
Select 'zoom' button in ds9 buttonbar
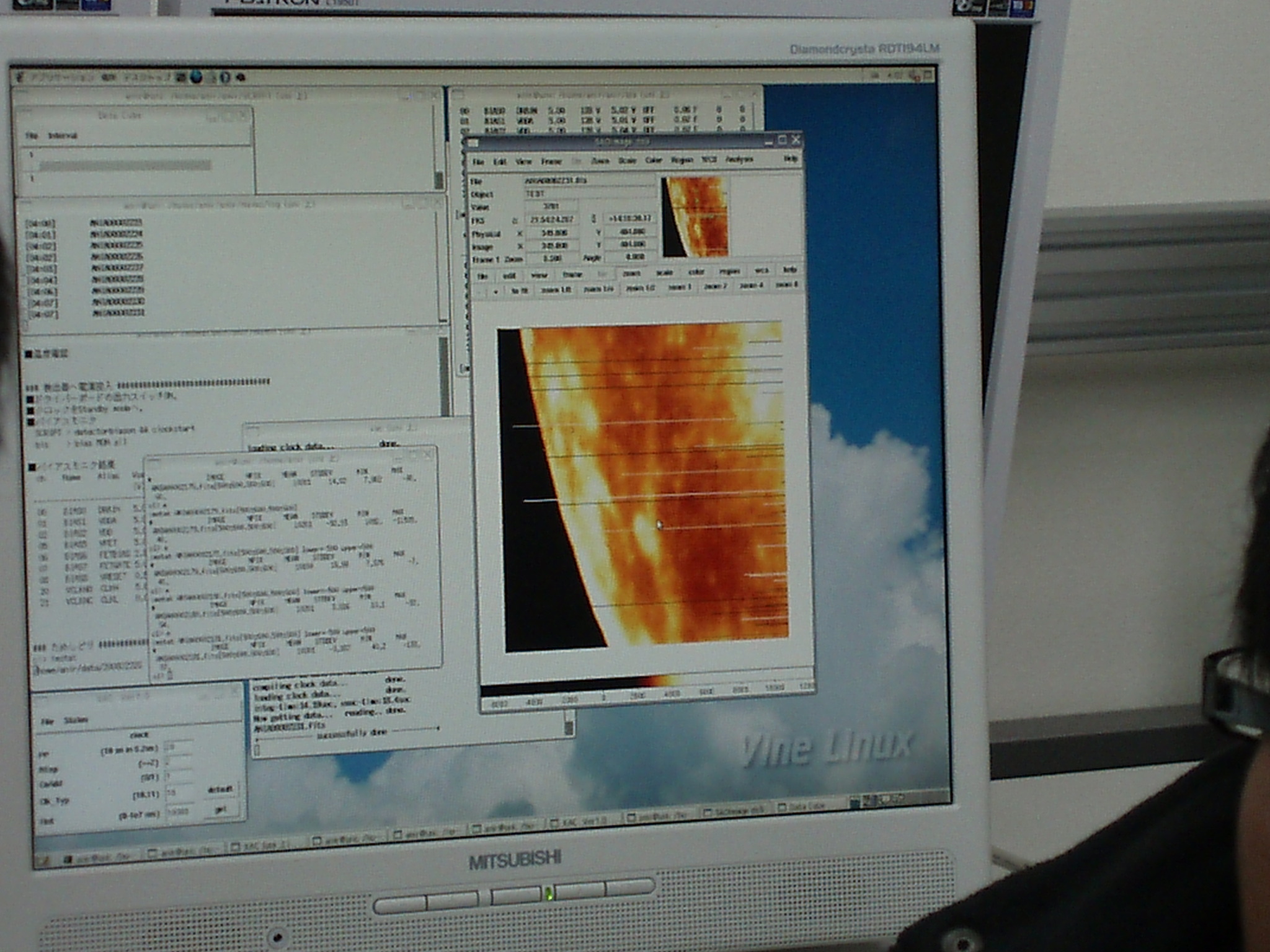631,273
